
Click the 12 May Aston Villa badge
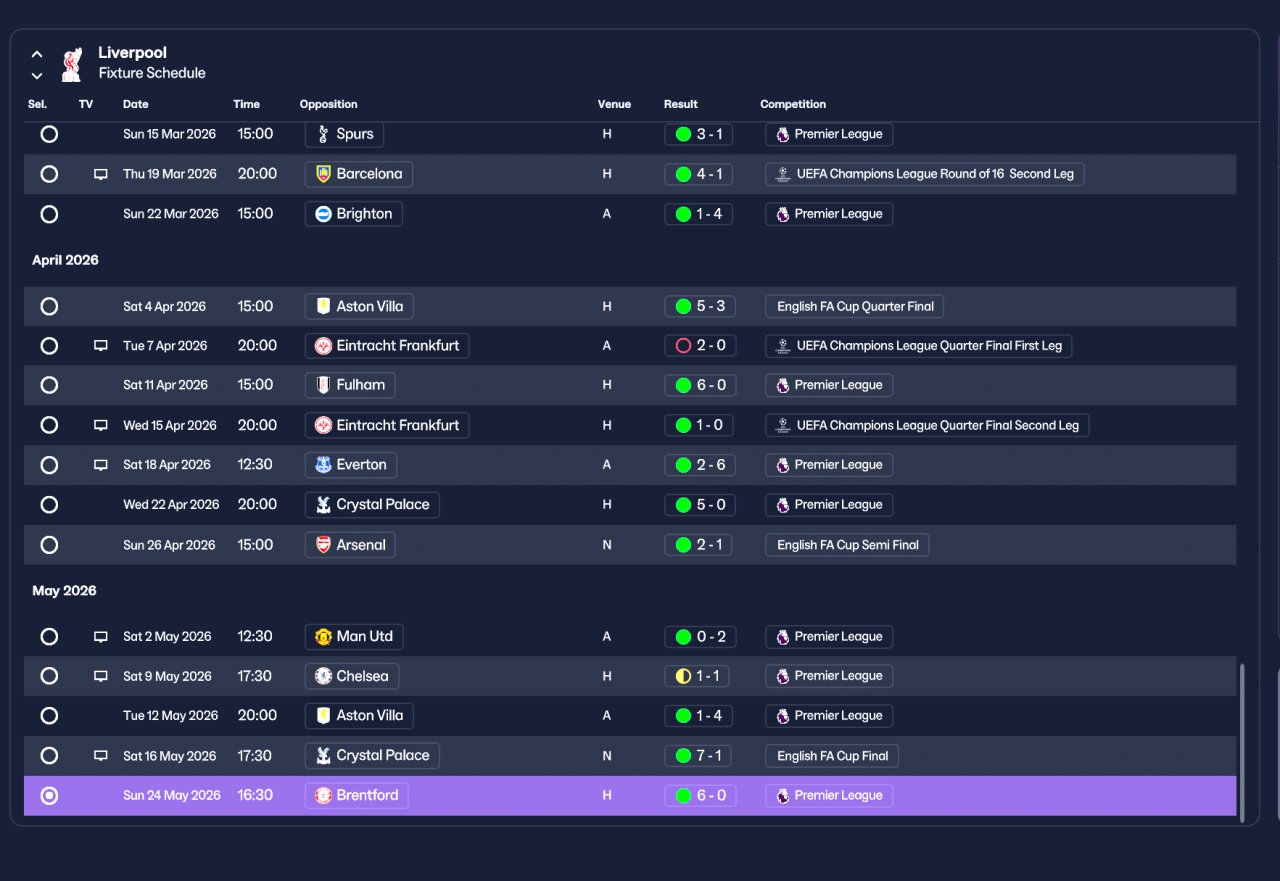[x=323, y=716]
